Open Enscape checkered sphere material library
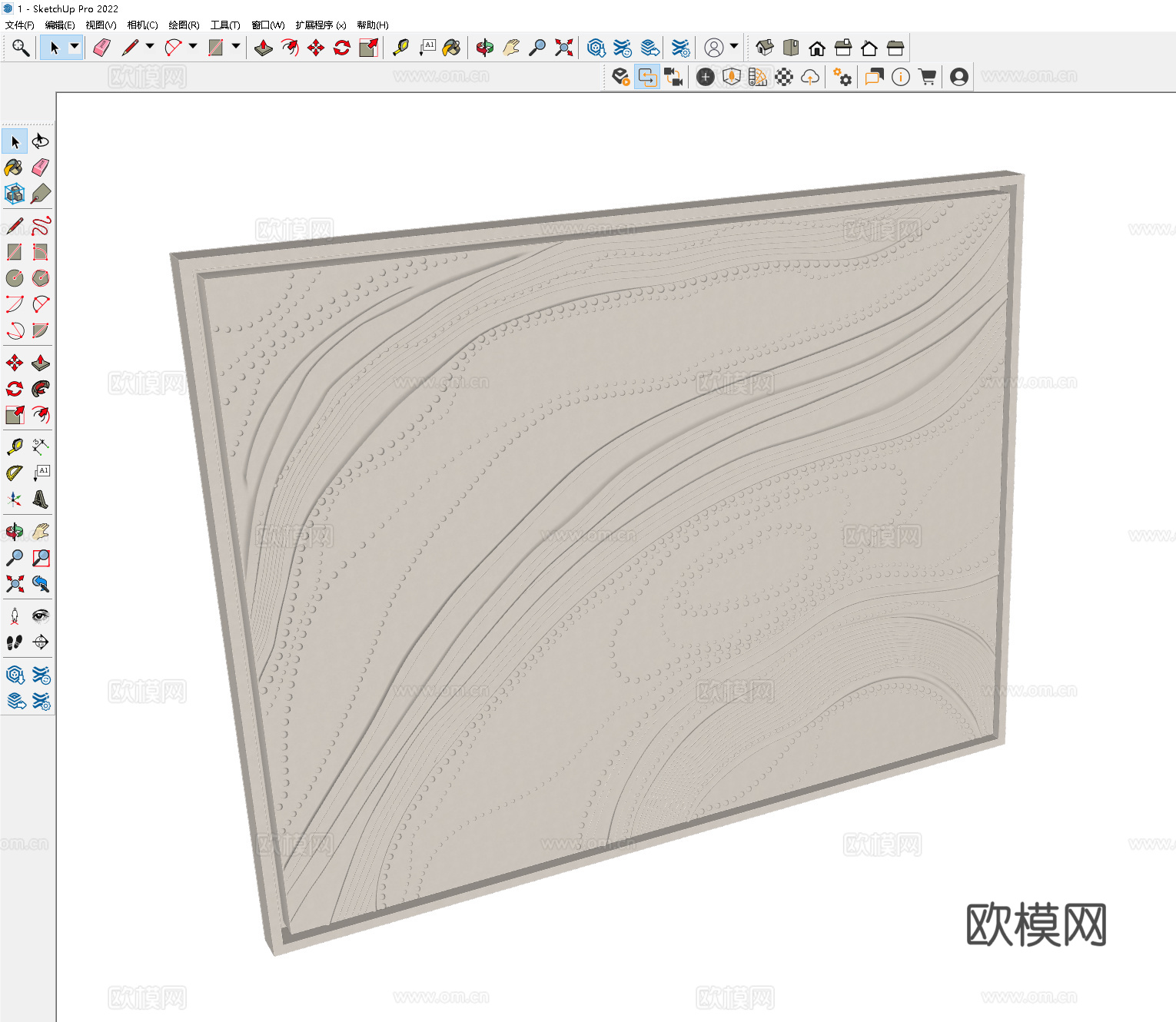The image size is (1176, 1022). pos(784,77)
